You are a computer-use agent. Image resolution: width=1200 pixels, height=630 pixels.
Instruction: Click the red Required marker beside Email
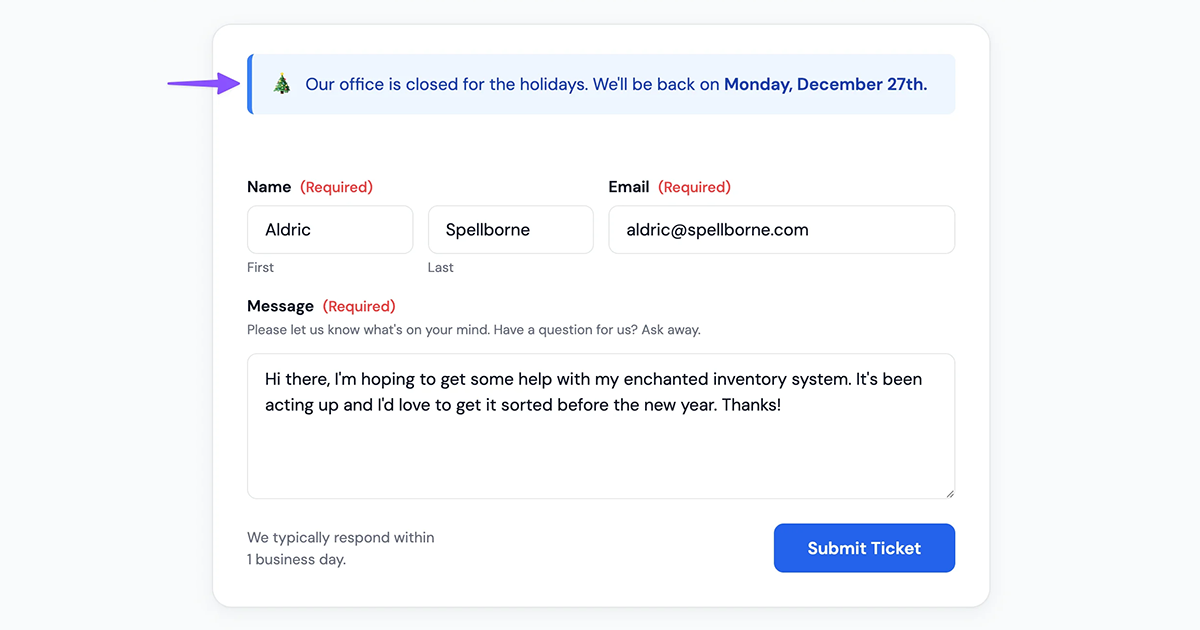(694, 187)
